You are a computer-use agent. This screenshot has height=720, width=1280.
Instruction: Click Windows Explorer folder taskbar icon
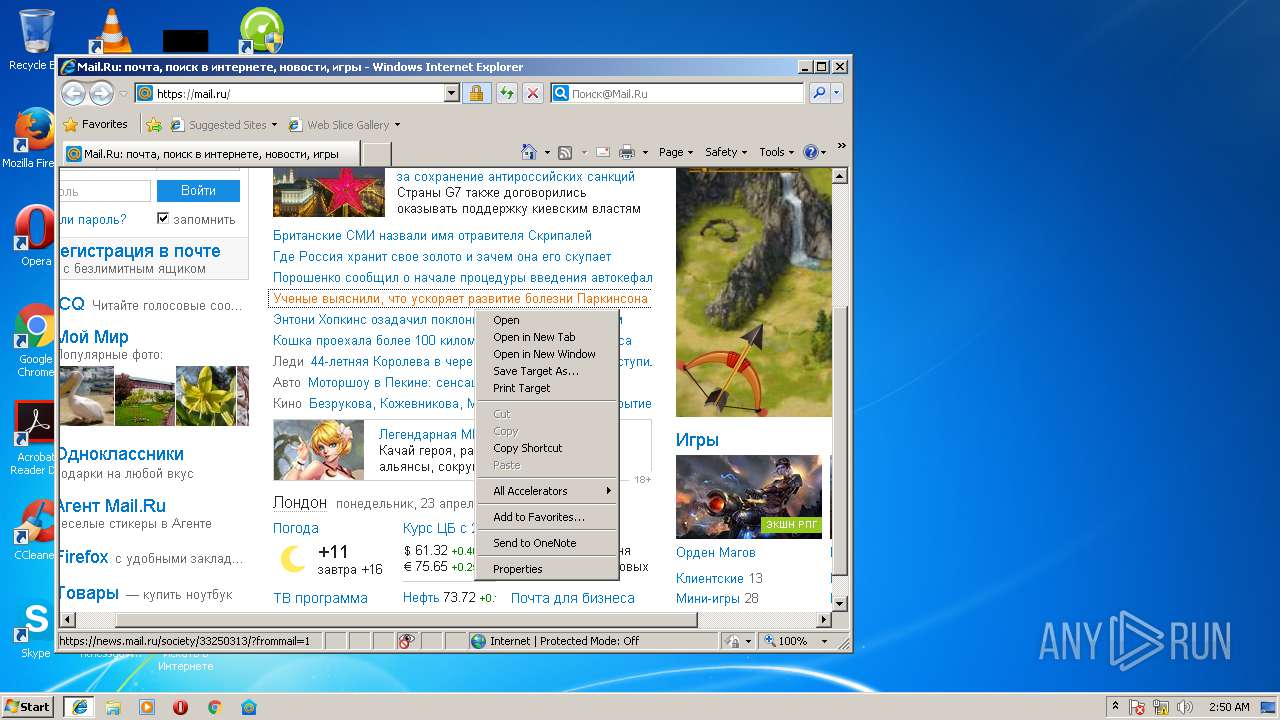point(113,707)
